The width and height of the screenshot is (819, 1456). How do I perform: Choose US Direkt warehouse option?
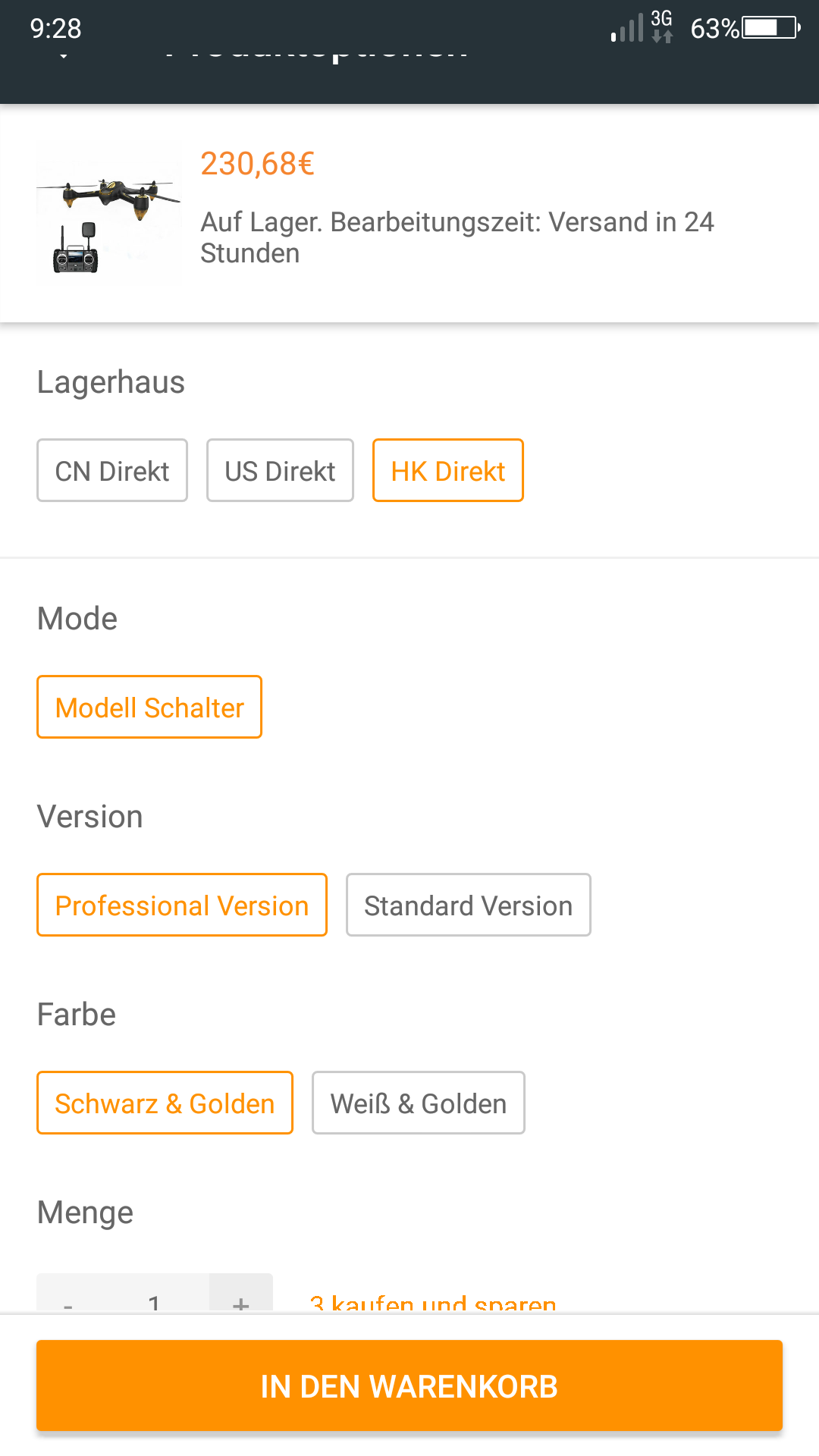(280, 470)
